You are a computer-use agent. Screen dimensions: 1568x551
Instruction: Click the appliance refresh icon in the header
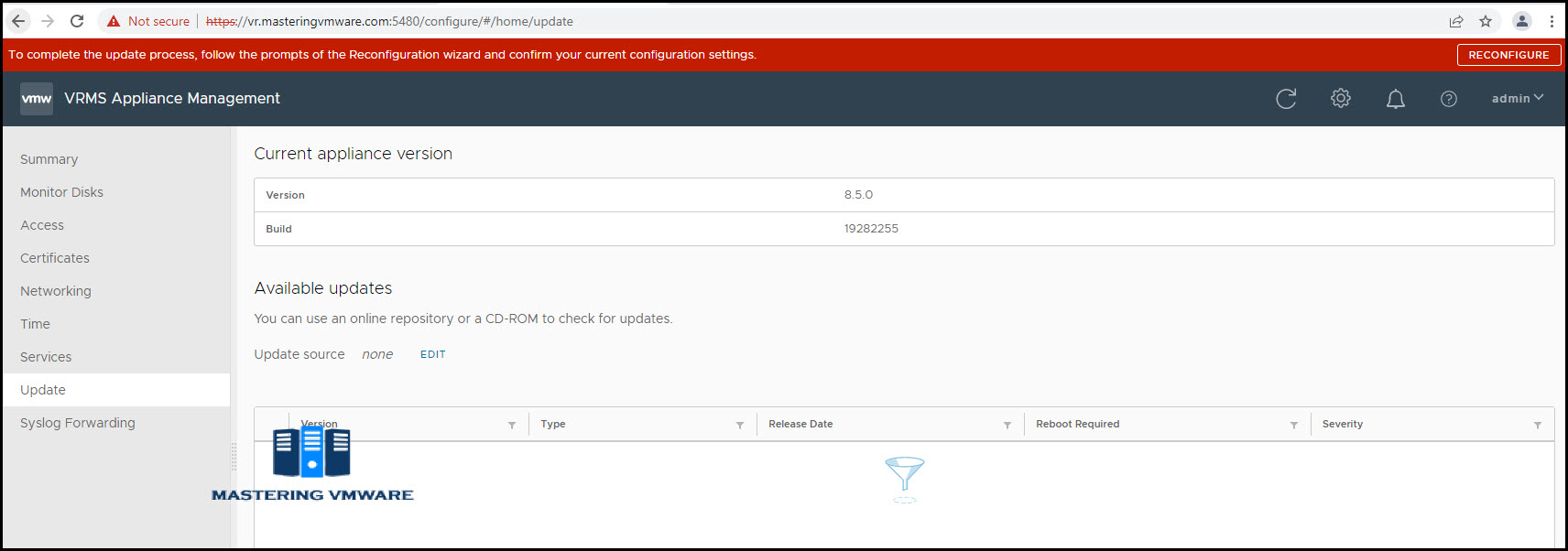(x=1286, y=99)
